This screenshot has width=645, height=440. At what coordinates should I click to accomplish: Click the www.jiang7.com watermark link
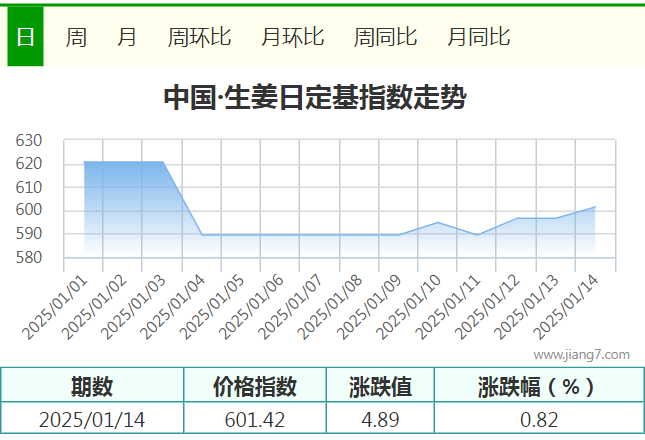pyautogui.click(x=581, y=354)
